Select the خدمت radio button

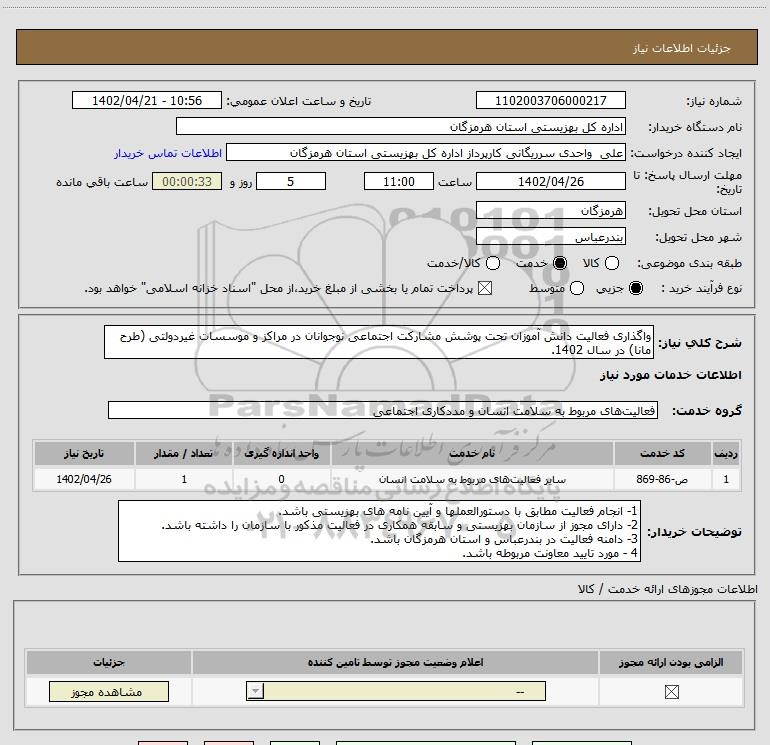tap(560, 263)
